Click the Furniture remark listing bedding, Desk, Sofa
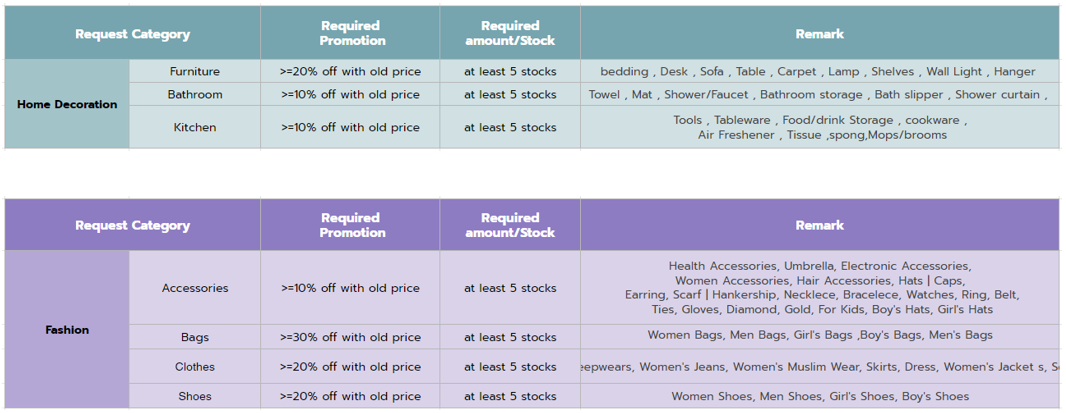 tap(820, 71)
